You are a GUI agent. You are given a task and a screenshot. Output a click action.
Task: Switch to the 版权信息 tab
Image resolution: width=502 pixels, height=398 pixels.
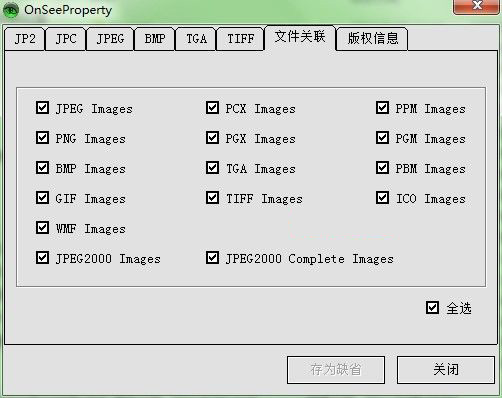pyautogui.click(x=372, y=39)
